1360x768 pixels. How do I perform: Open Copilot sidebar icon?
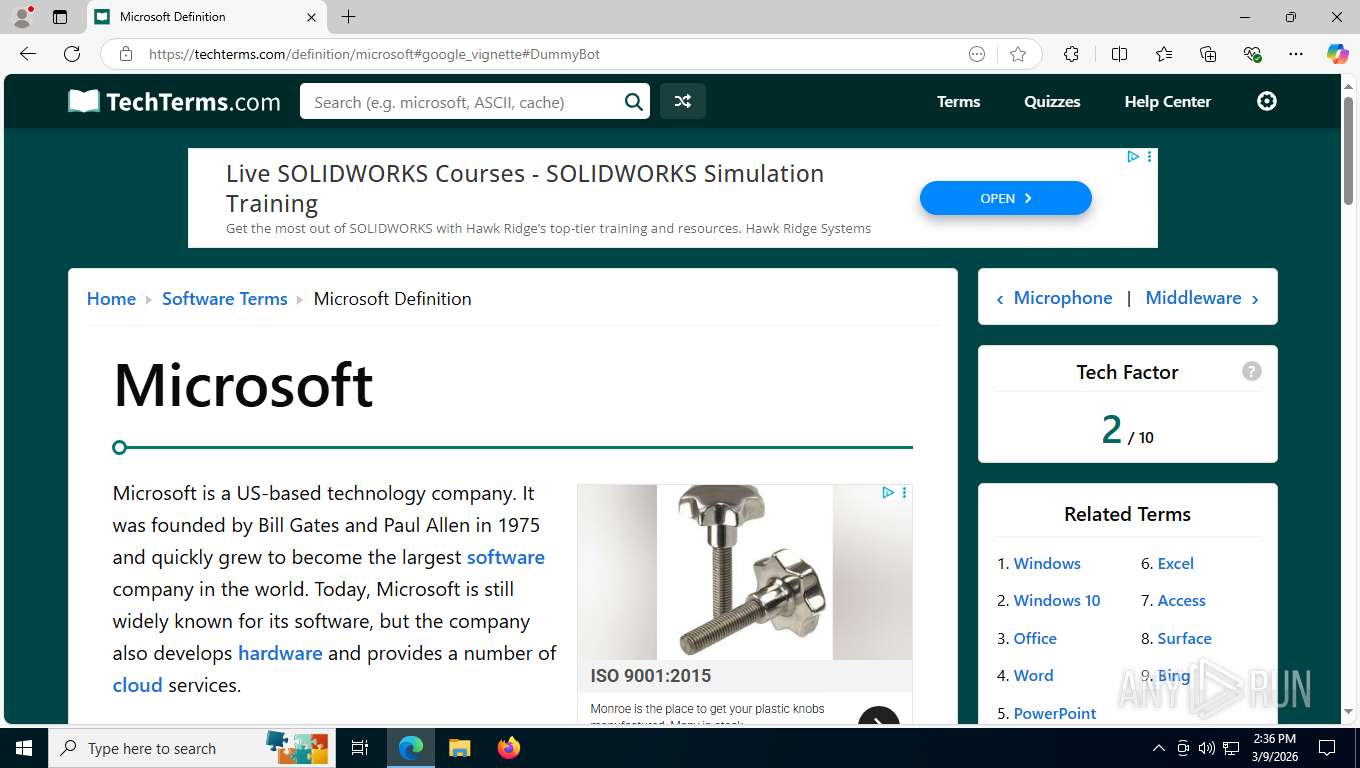[x=1338, y=54]
